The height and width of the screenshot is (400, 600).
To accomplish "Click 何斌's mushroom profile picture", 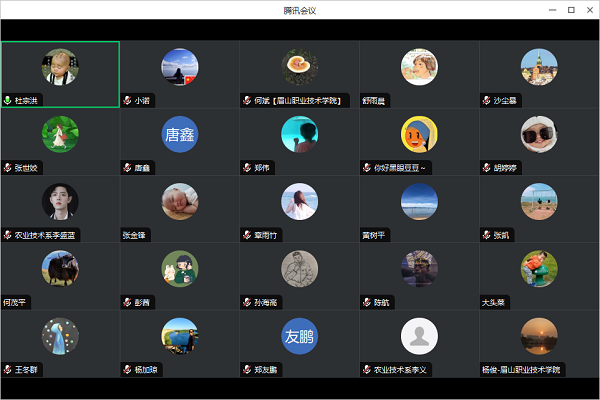I will [x=299, y=66].
